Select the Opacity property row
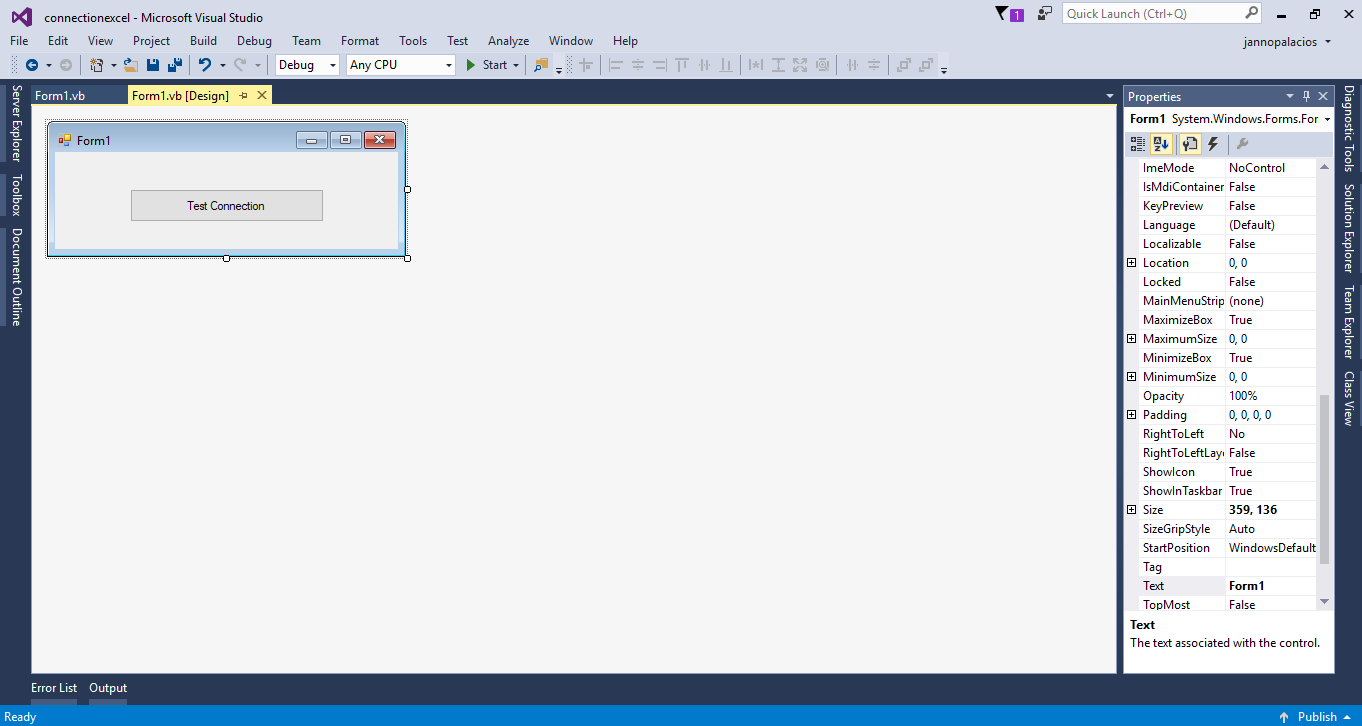The width and height of the screenshot is (1362, 726). [1227, 396]
